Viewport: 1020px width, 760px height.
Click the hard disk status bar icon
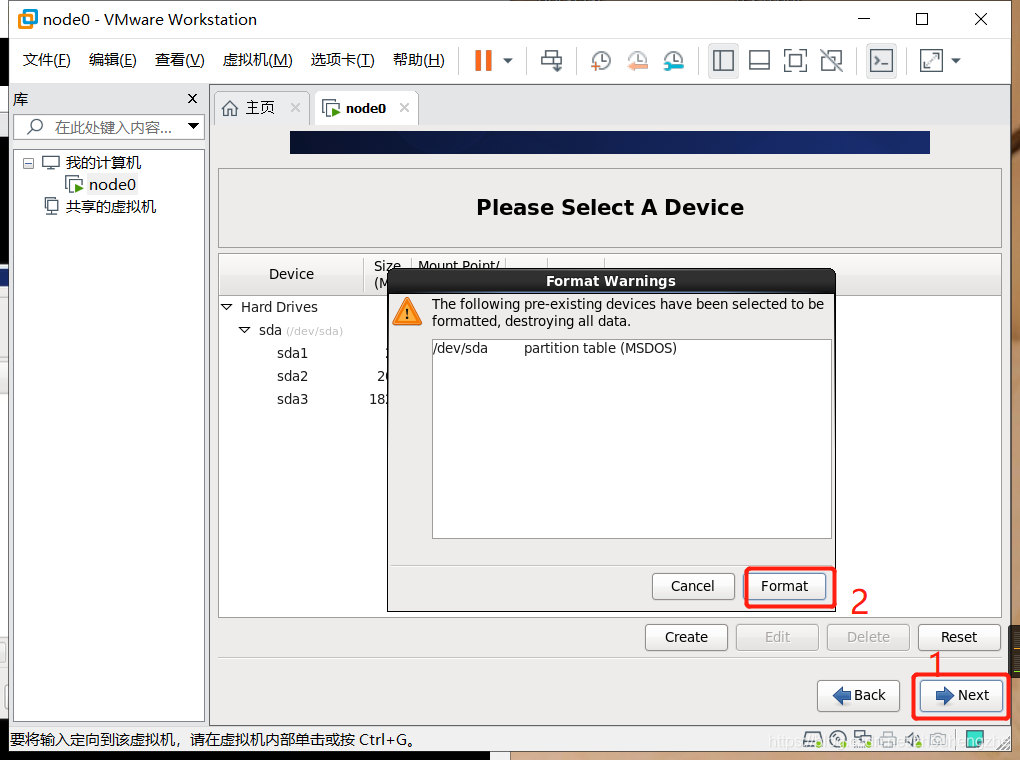(813, 740)
